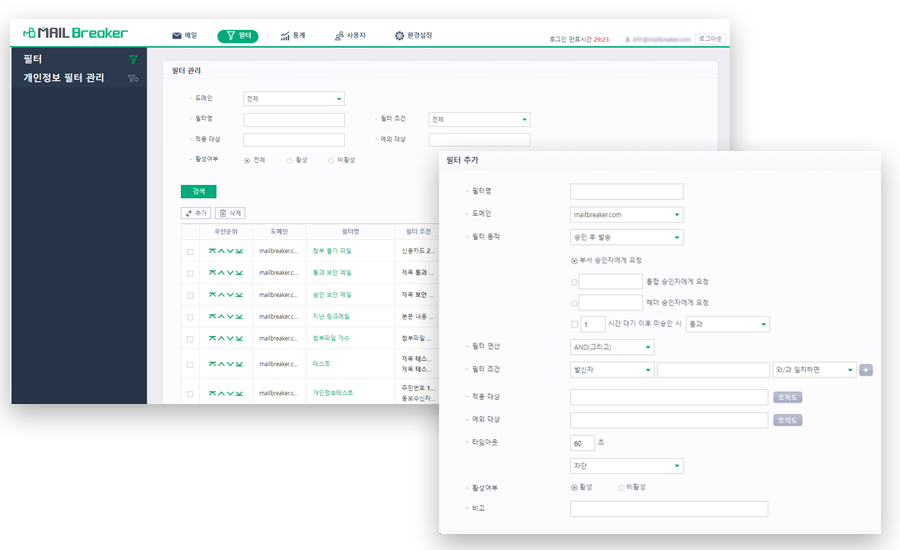
Task: Select the 비활성 radio in the 필터 관리 search
Action: tap(331, 161)
